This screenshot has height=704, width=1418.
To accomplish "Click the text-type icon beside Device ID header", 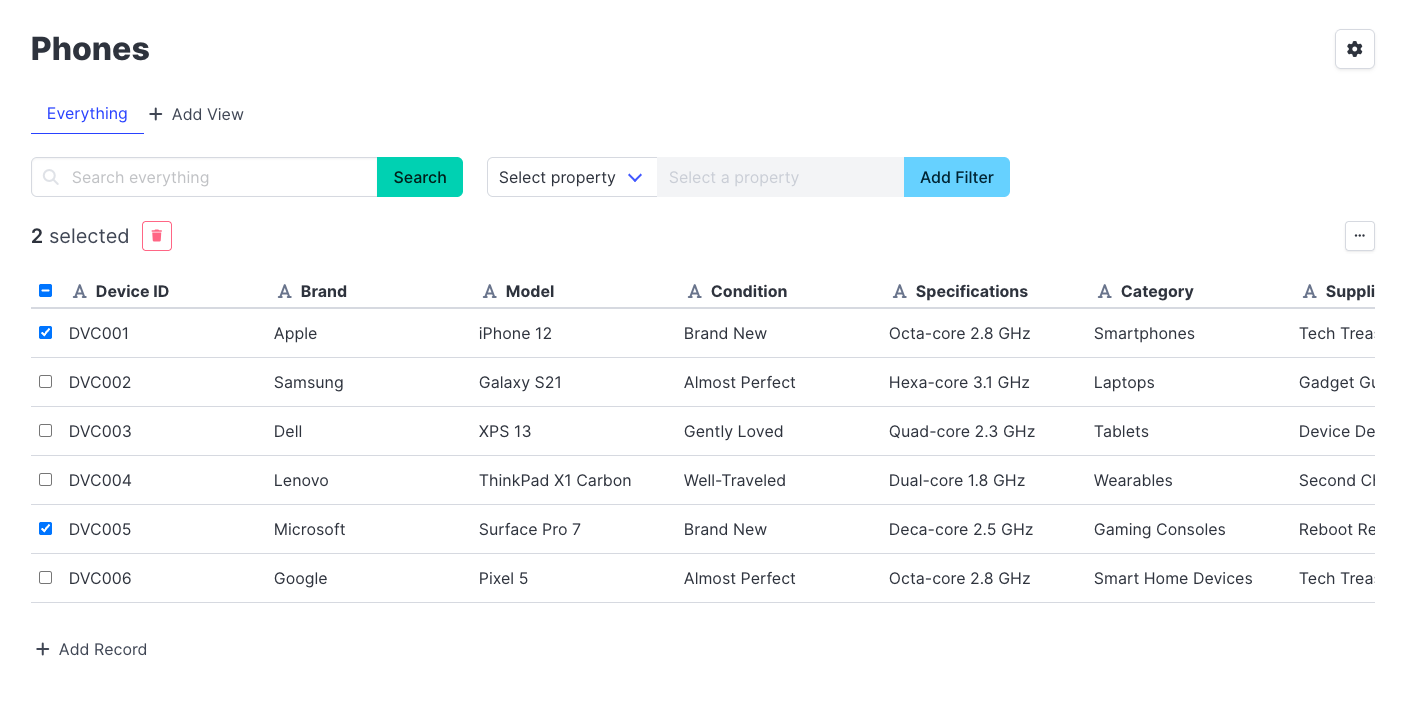I will coord(79,291).
